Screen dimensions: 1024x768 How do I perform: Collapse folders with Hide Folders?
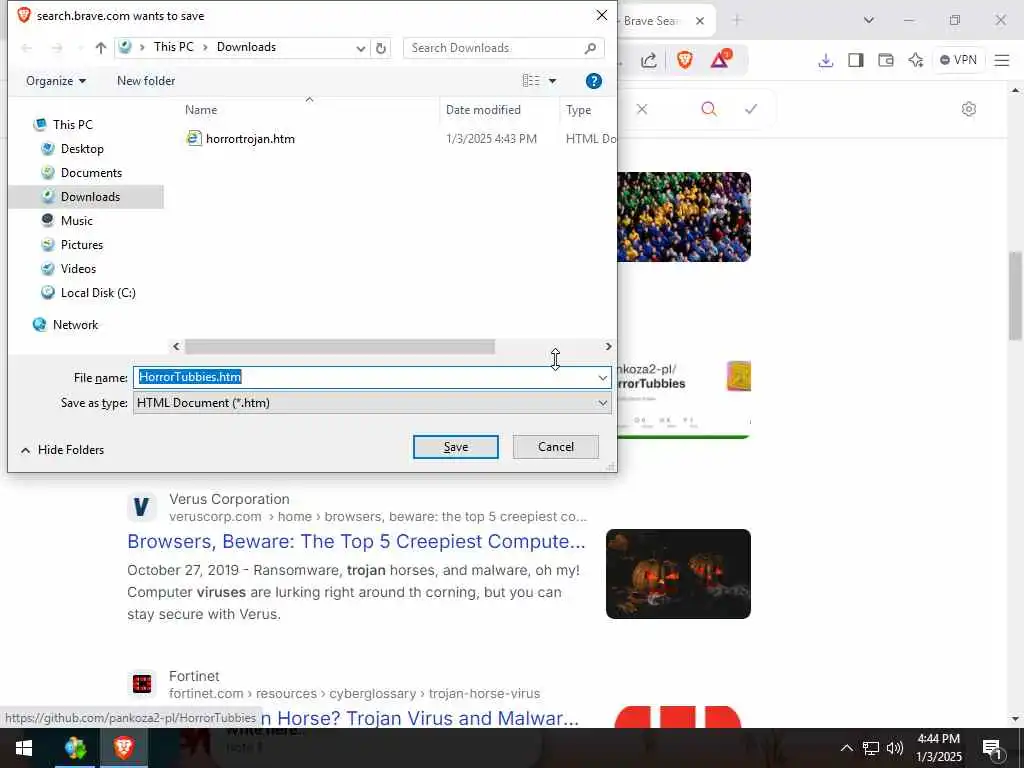(63, 450)
